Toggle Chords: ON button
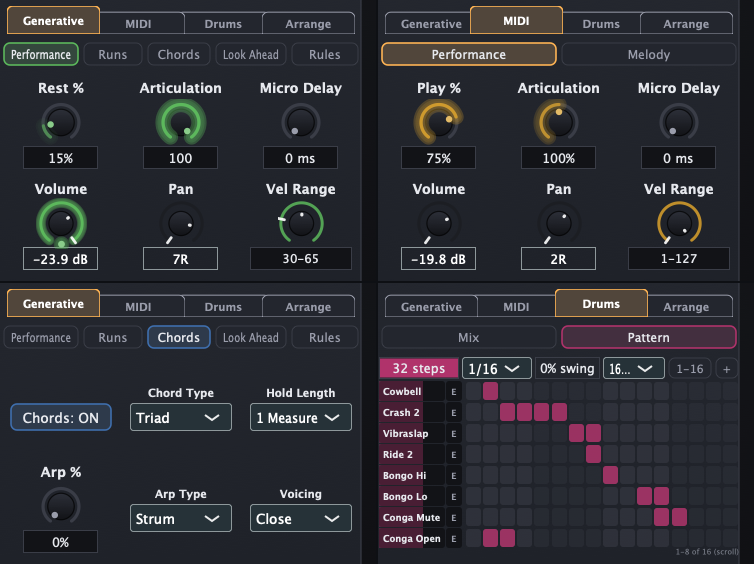This screenshot has height=564, width=754. 61,417
